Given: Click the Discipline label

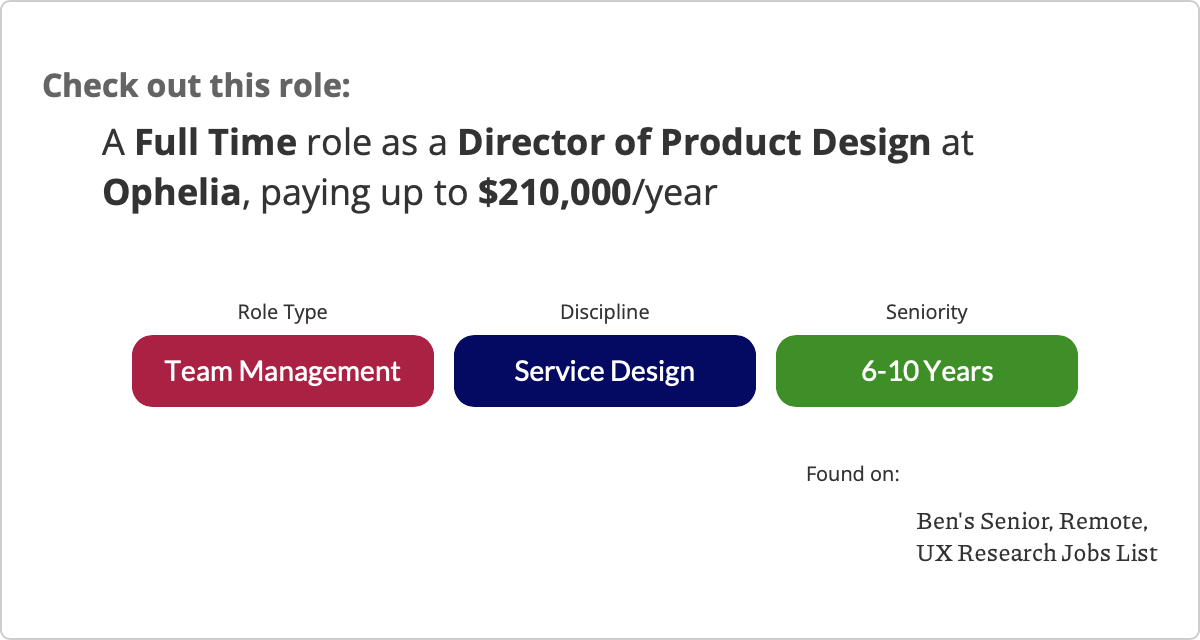Looking at the screenshot, I should click(x=605, y=312).
